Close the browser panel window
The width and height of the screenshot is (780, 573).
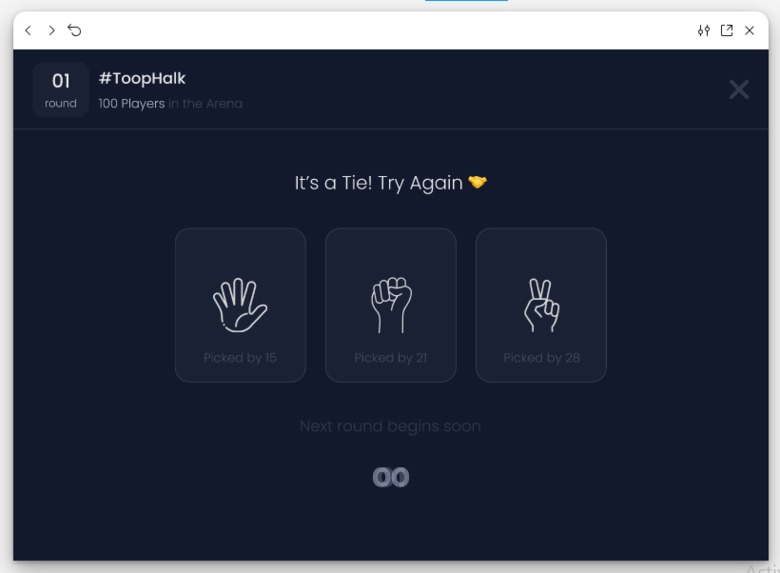[750, 30]
